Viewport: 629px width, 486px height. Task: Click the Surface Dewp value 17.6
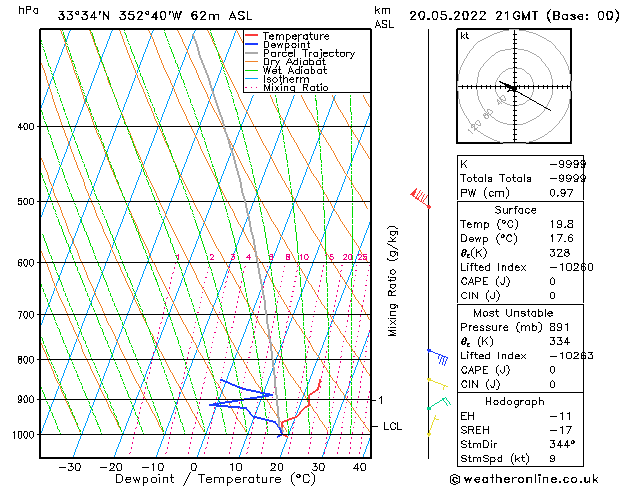pos(561,239)
